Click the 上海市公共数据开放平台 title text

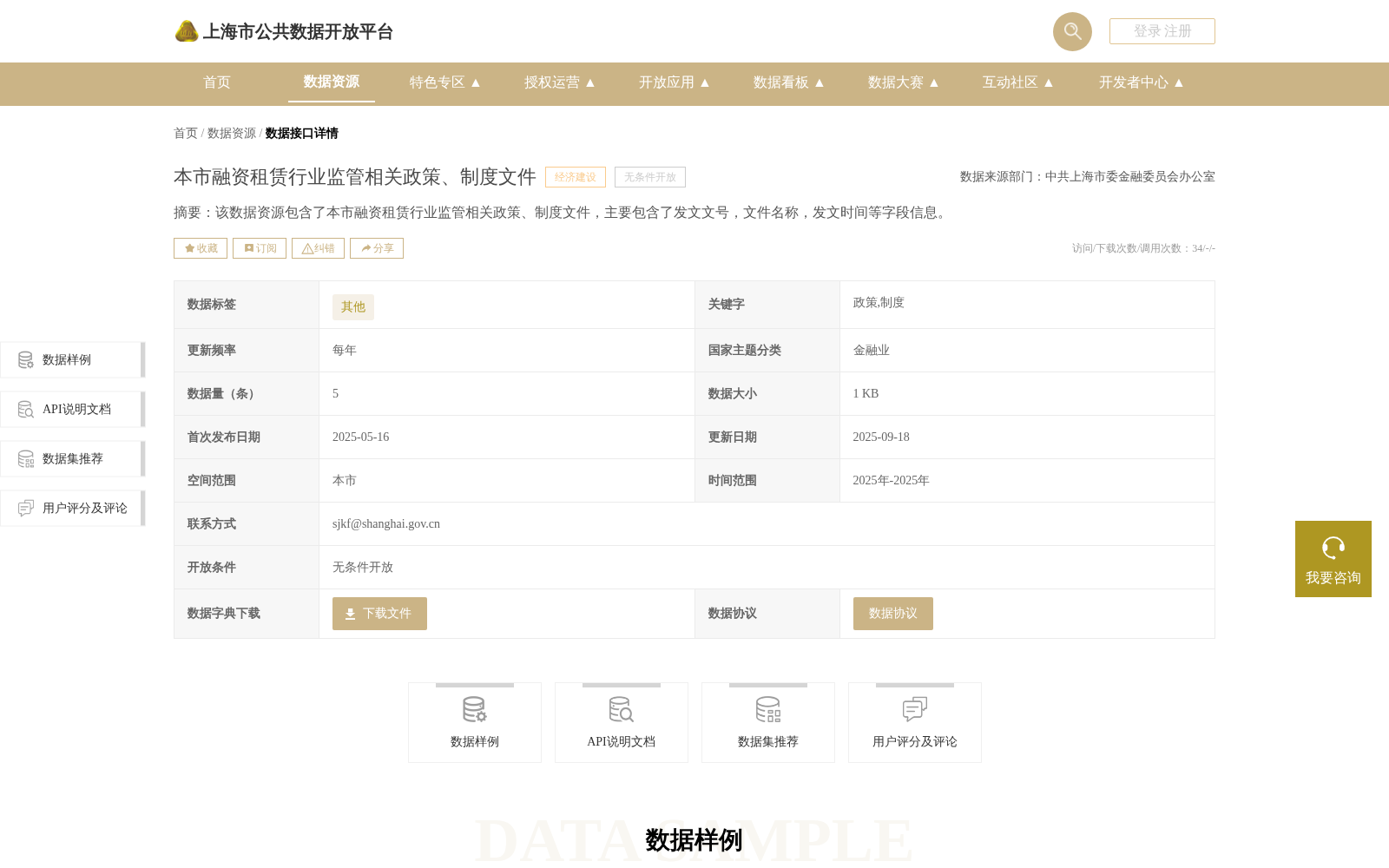[x=298, y=32]
